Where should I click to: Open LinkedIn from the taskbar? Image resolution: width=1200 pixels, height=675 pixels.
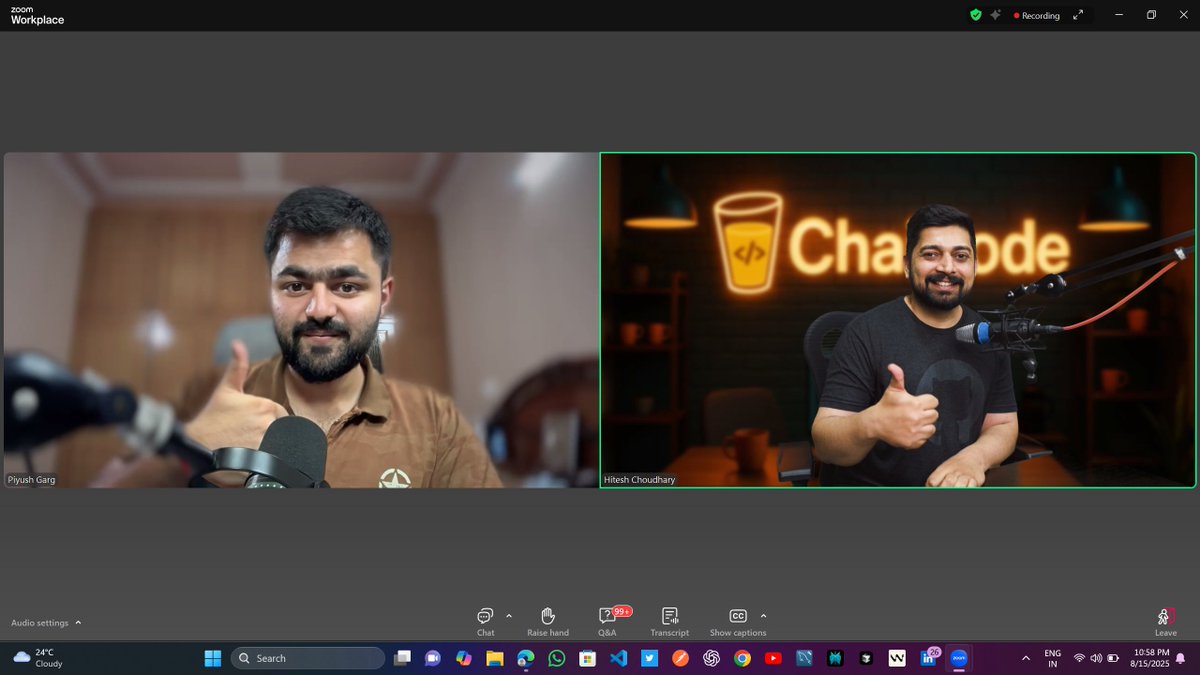click(x=928, y=658)
